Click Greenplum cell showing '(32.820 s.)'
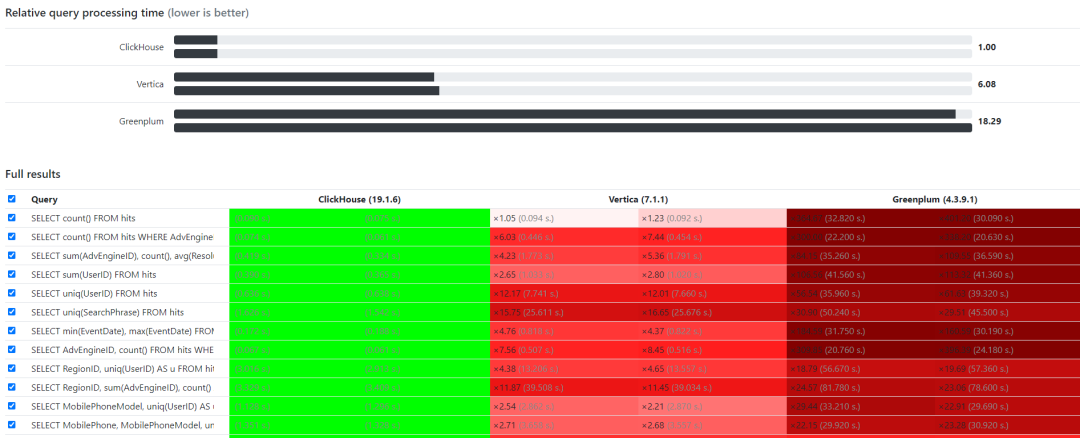The image size is (1080, 438). 860,218
